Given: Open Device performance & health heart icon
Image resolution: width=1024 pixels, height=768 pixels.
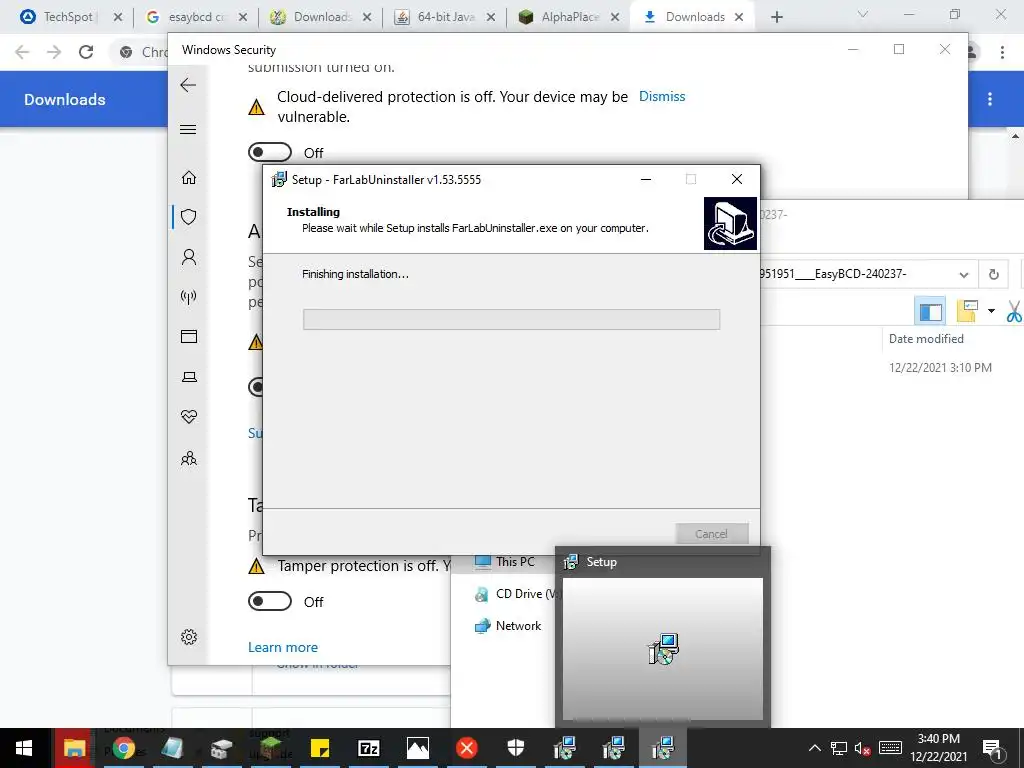Looking at the screenshot, I should click(x=189, y=417).
